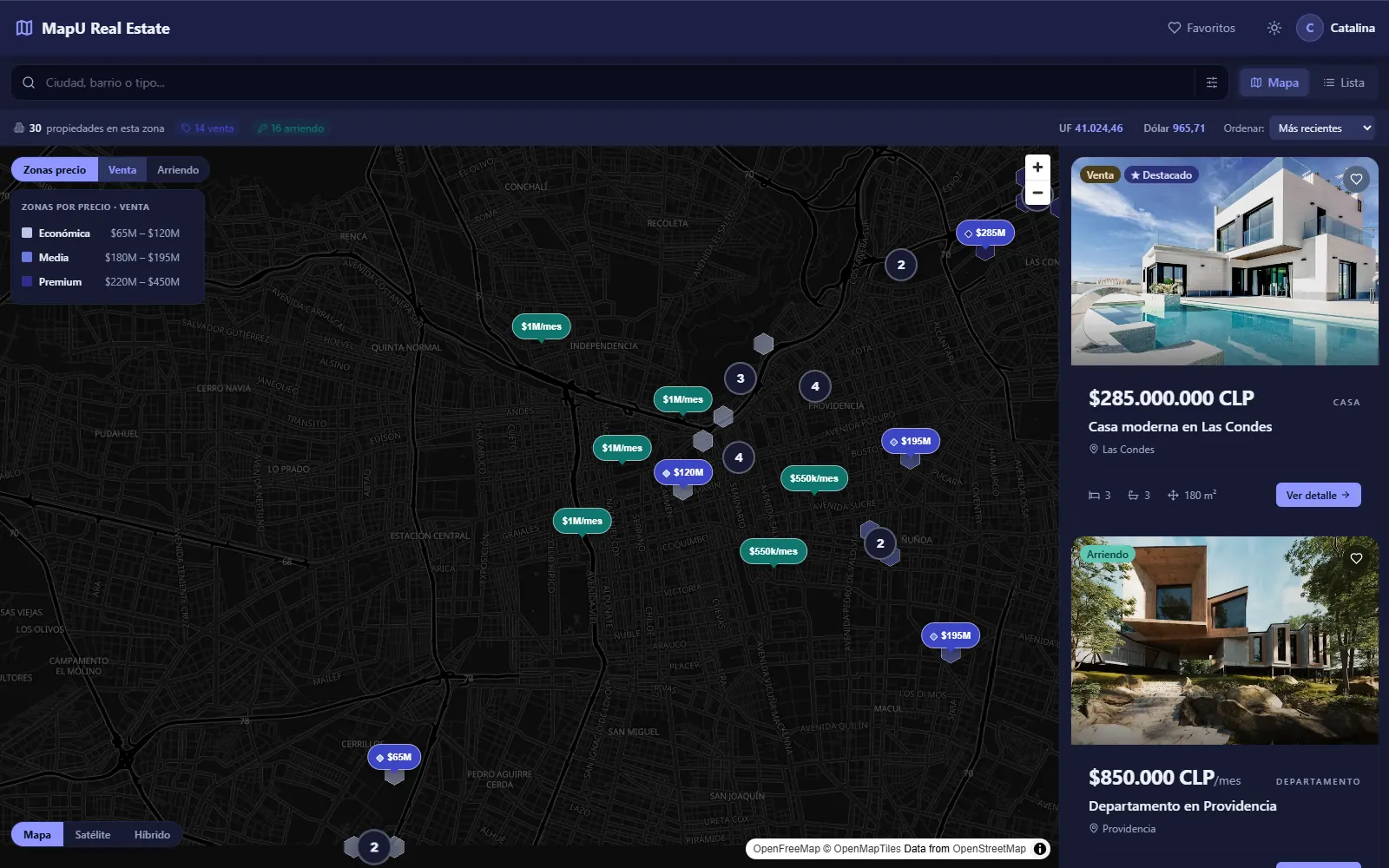Image resolution: width=1389 pixels, height=868 pixels.
Task: Select the $65M map marker
Action: click(x=395, y=757)
